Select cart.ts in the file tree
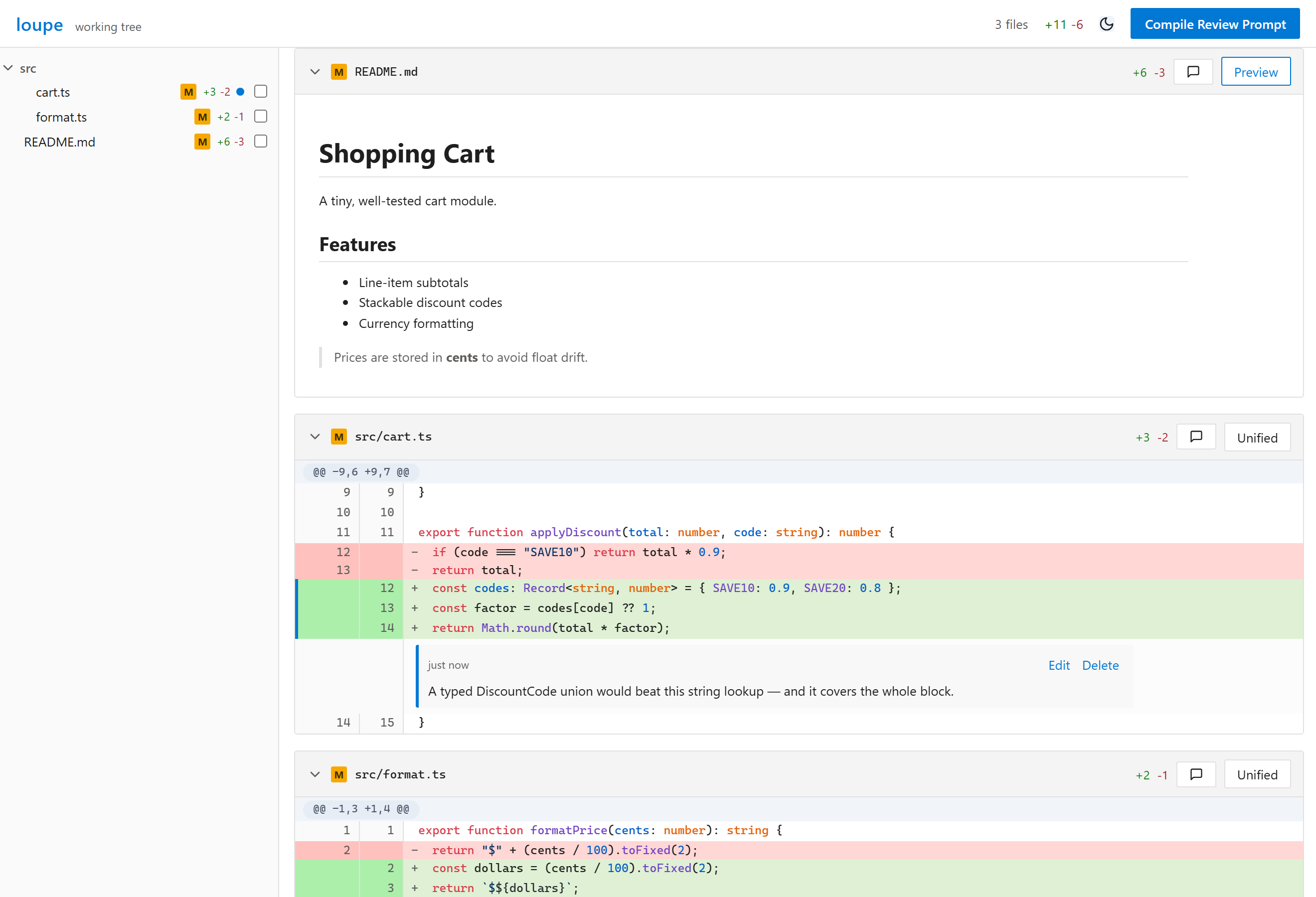 53,92
